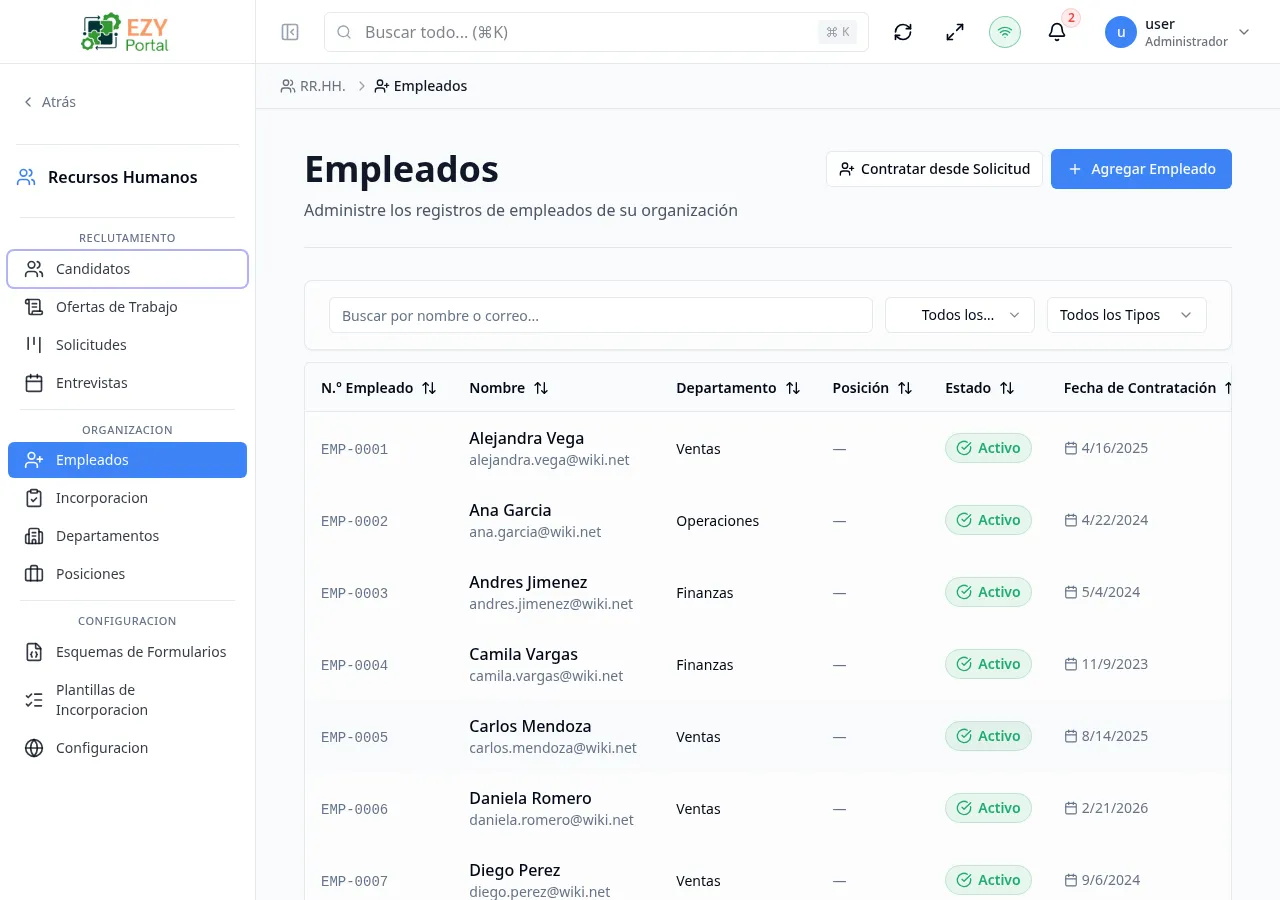Screen dimensions: 1280x900
Task: Click the Incorporacion clipboard icon
Action: [34, 498]
